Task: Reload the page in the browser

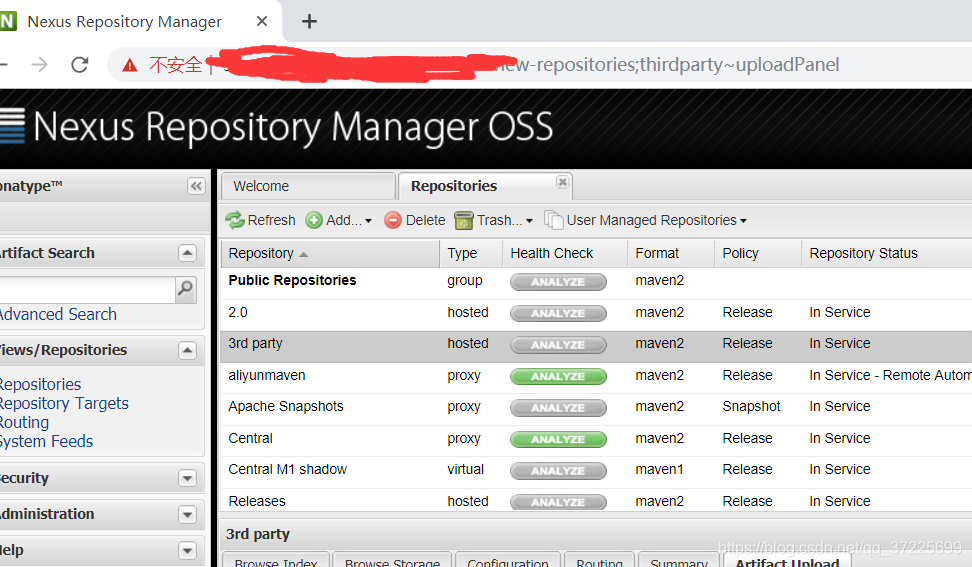Action: coord(79,64)
